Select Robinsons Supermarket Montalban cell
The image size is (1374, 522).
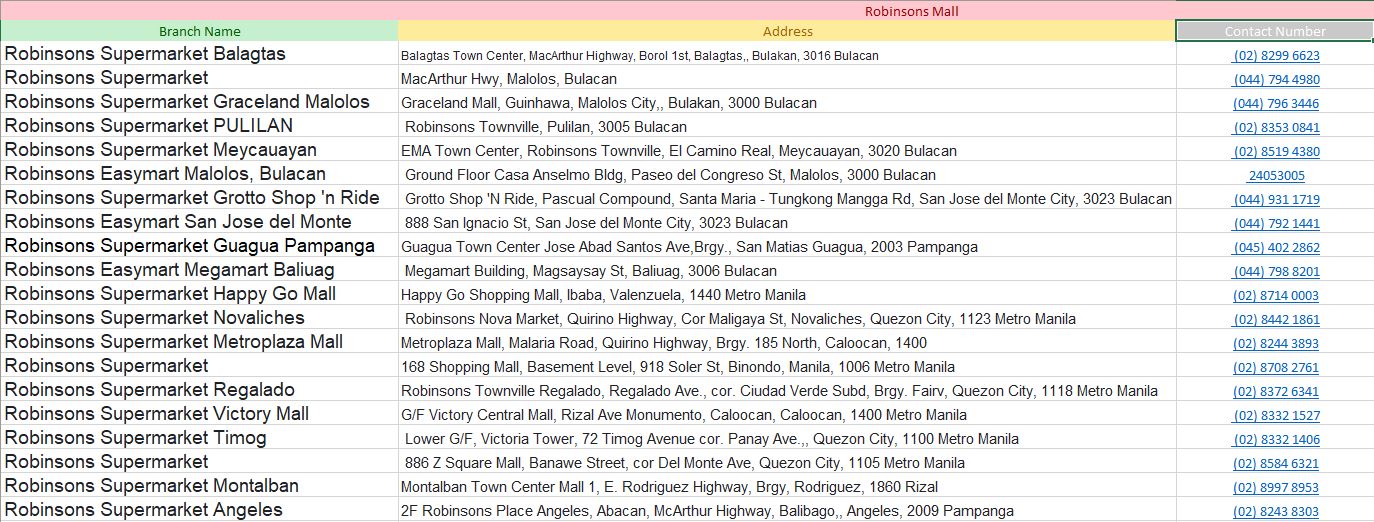pos(199,486)
